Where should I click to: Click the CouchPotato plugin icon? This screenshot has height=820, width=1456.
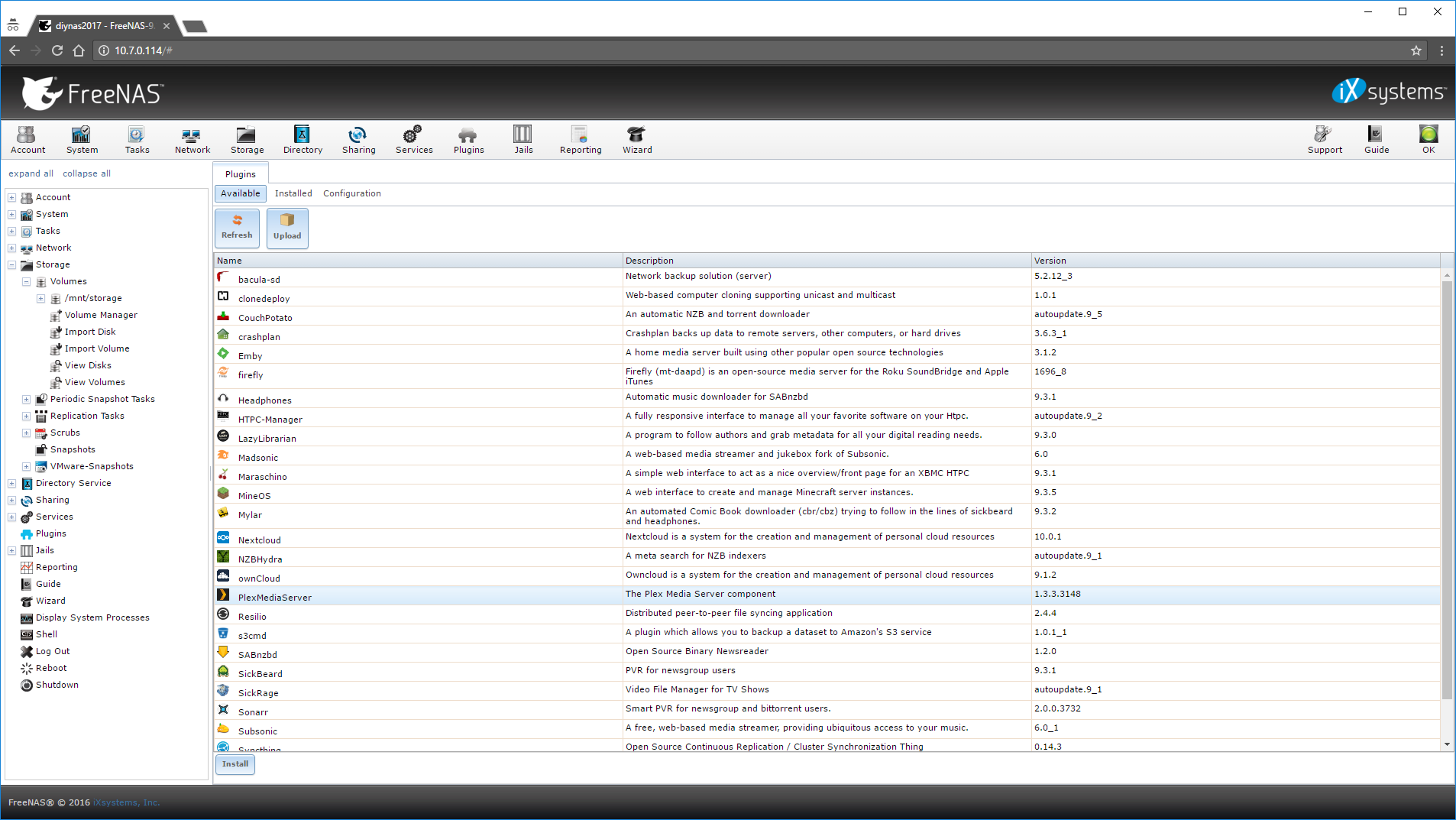tap(223, 316)
